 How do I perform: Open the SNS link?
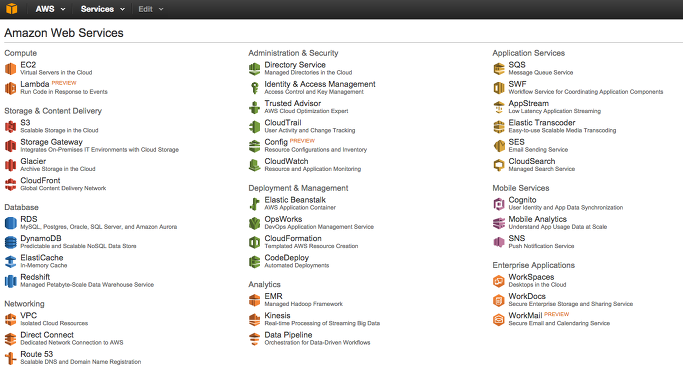(517, 238)
